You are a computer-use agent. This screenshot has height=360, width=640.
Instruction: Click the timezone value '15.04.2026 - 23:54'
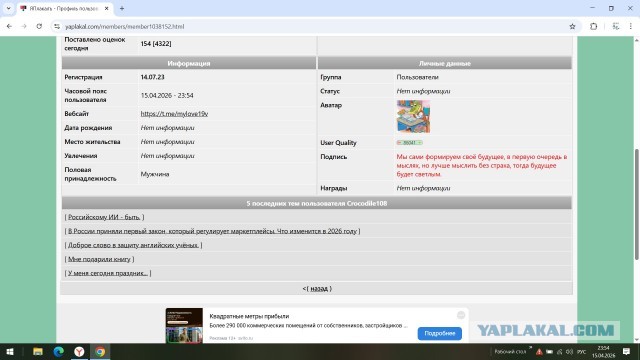[167, 96]
